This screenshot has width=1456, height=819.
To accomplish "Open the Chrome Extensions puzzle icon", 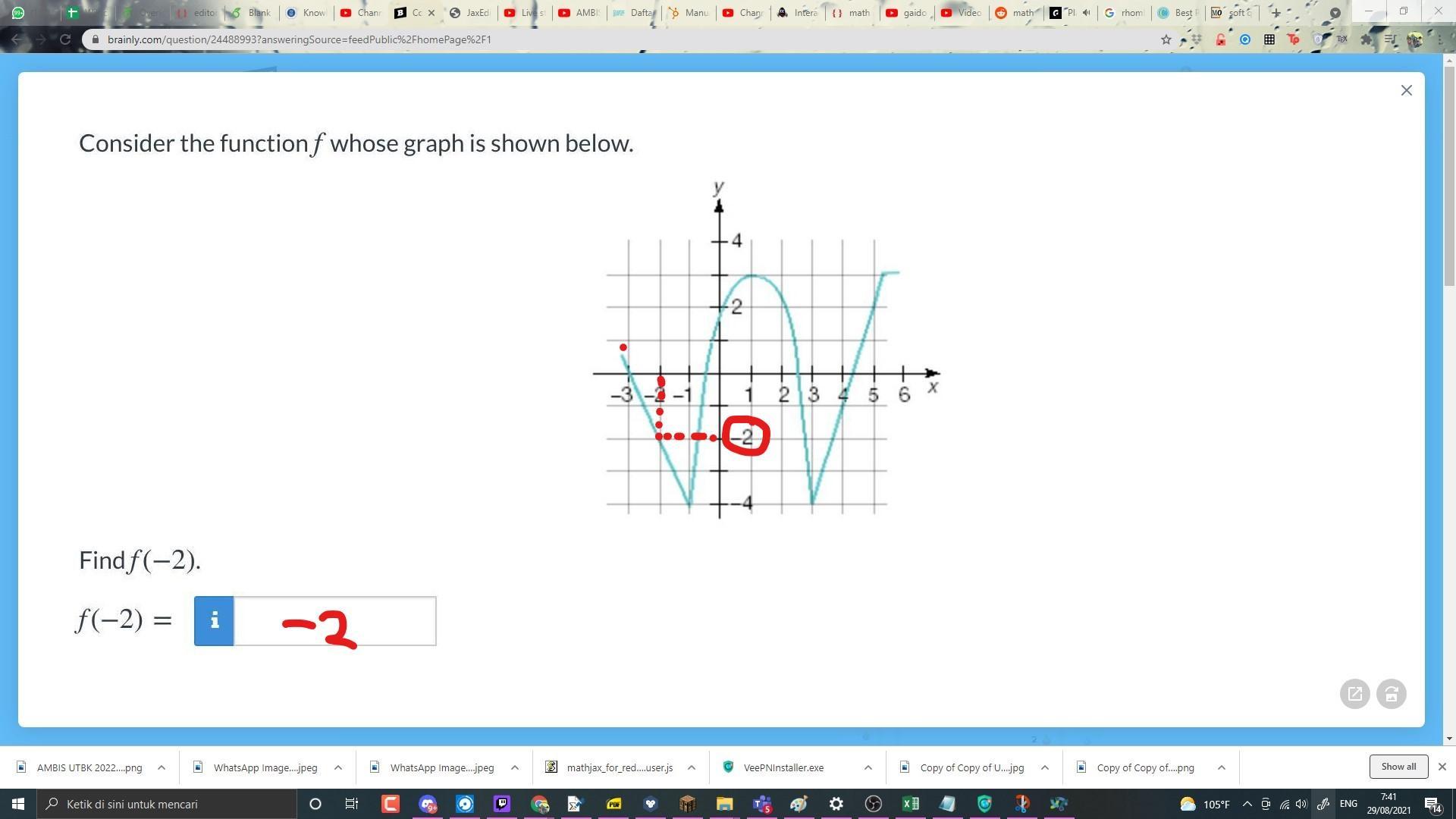I will 1367,39.
